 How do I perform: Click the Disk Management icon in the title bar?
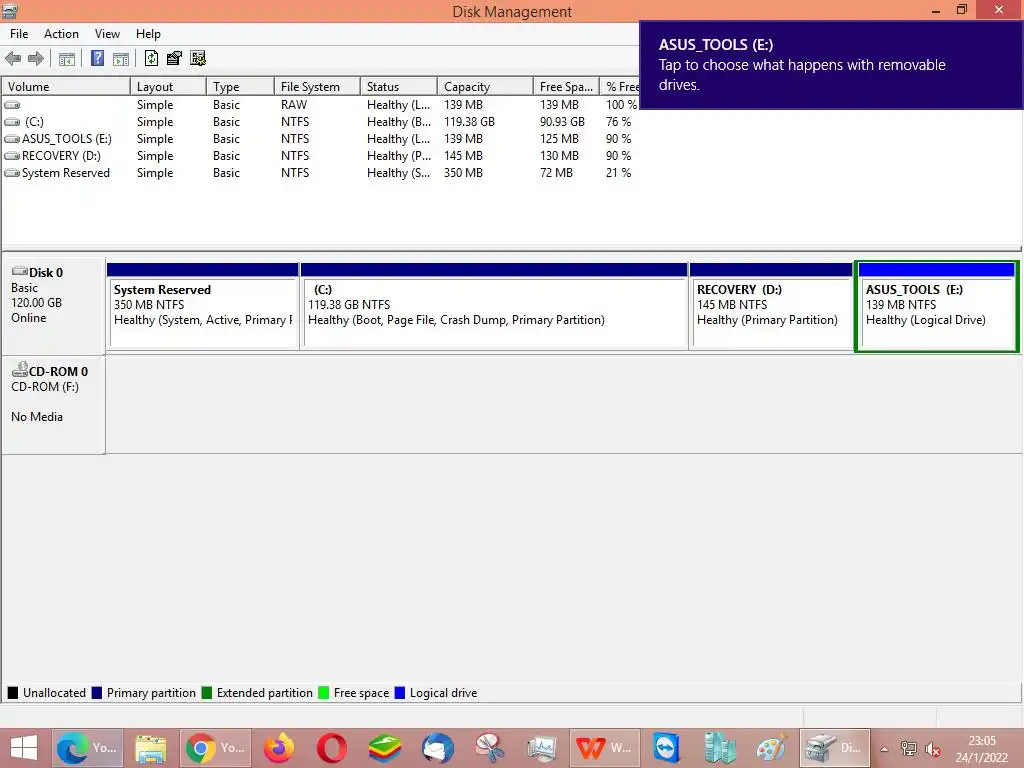coord(10,10)
